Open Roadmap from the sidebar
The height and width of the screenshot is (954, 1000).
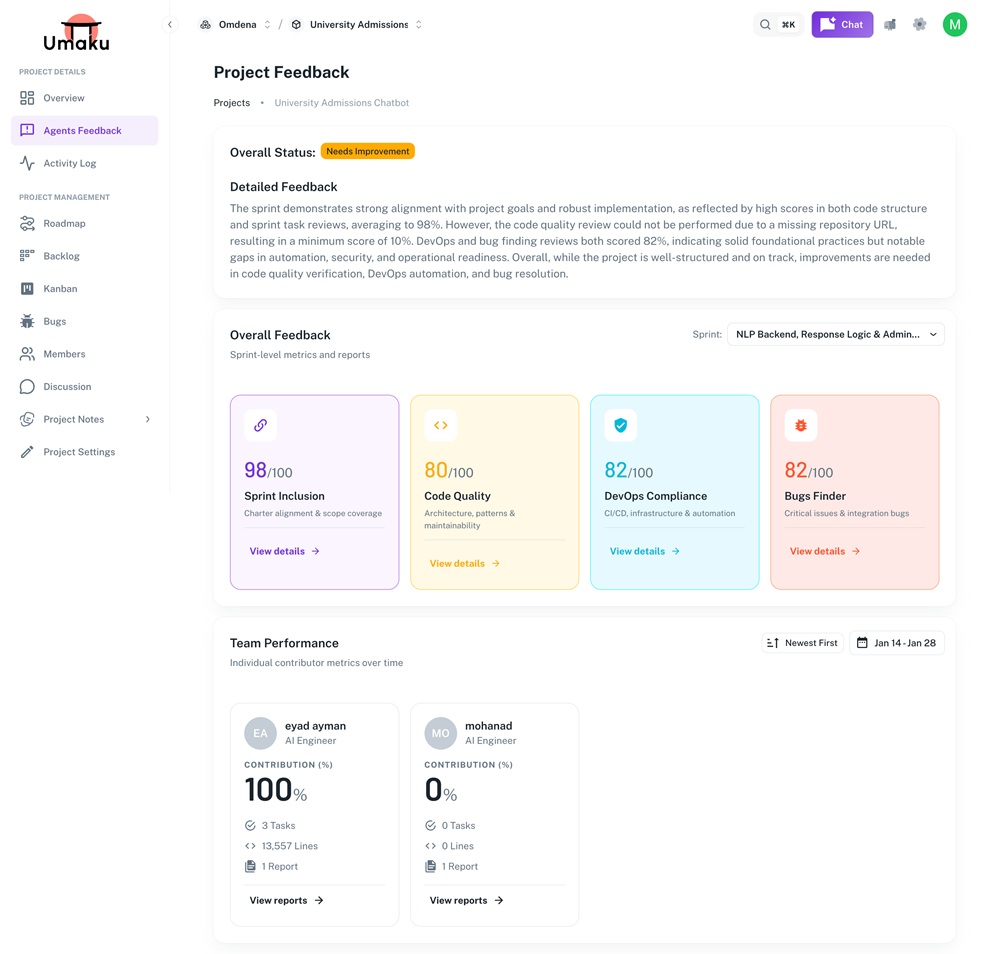[x=64, y=224]
